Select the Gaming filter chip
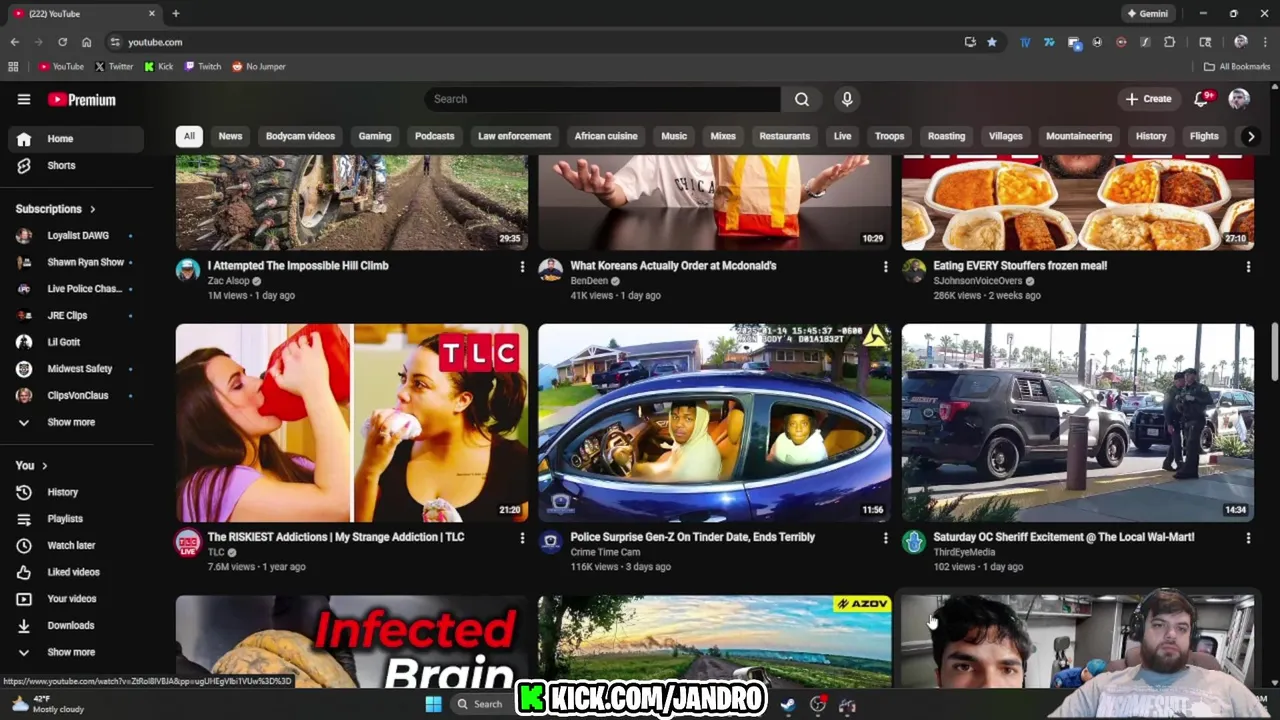1280x720 pixels. tap(375, 136)
